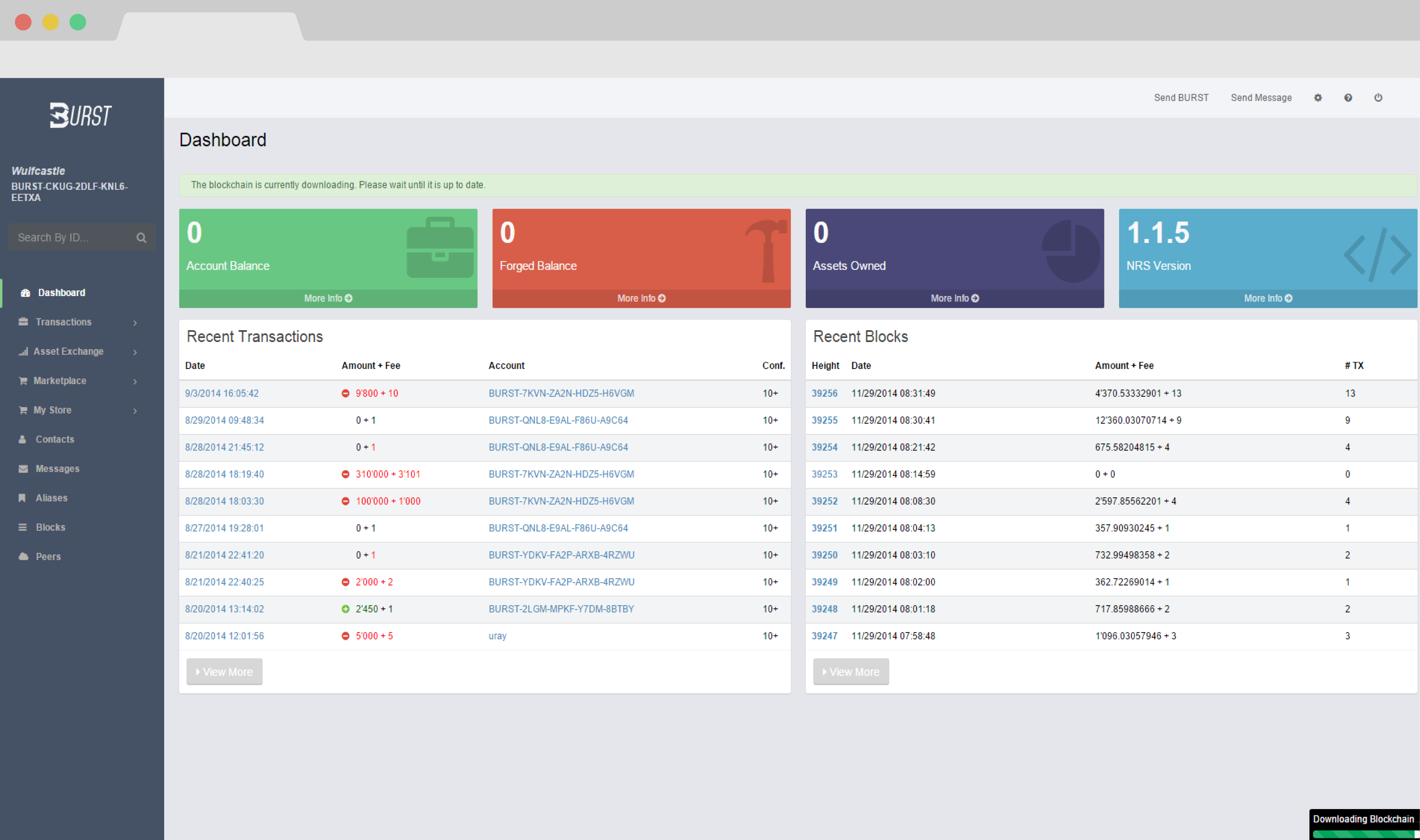Click Send Message in the top bar

[x=1261, y=98]
